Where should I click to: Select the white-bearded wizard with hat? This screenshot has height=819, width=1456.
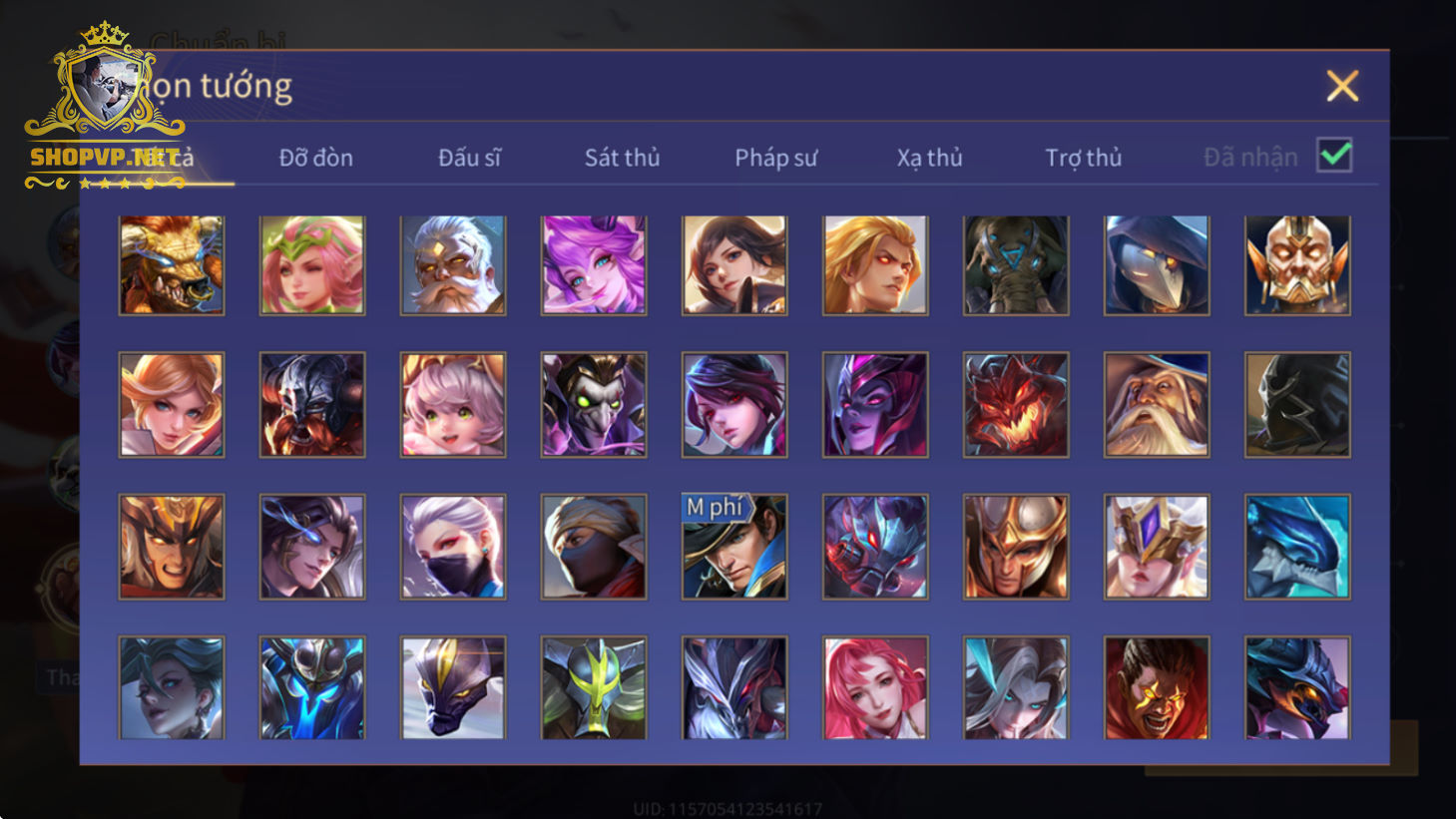point(1157,405)
